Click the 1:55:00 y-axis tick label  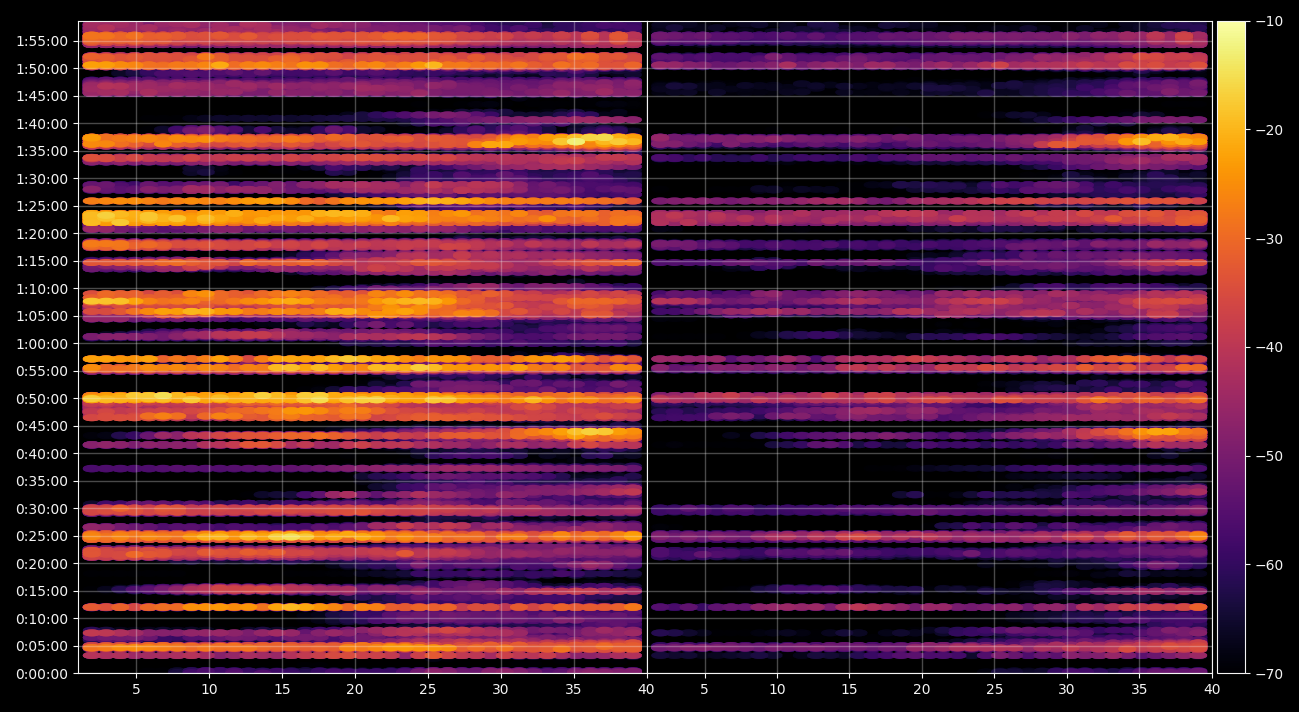pos(42,41)
